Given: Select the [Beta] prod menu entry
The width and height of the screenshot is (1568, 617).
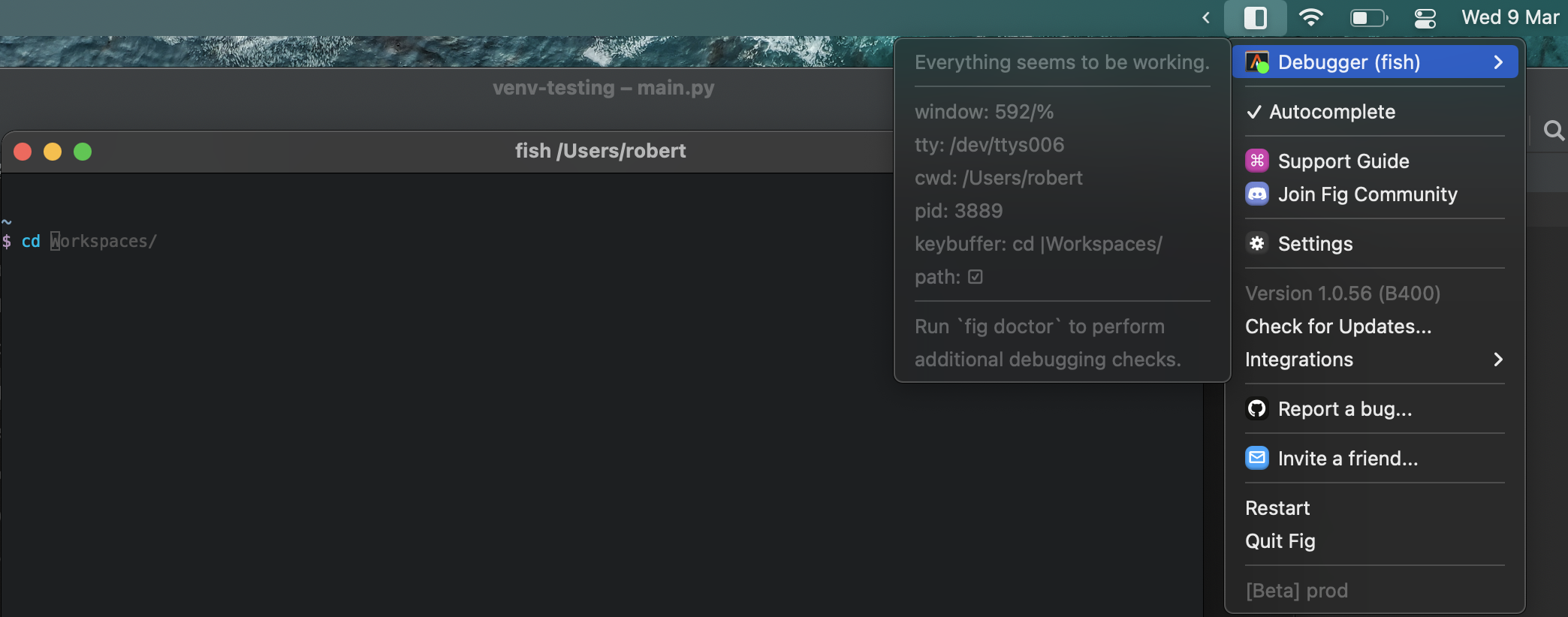Looking at the screenshot, I should coord(1296,590).
